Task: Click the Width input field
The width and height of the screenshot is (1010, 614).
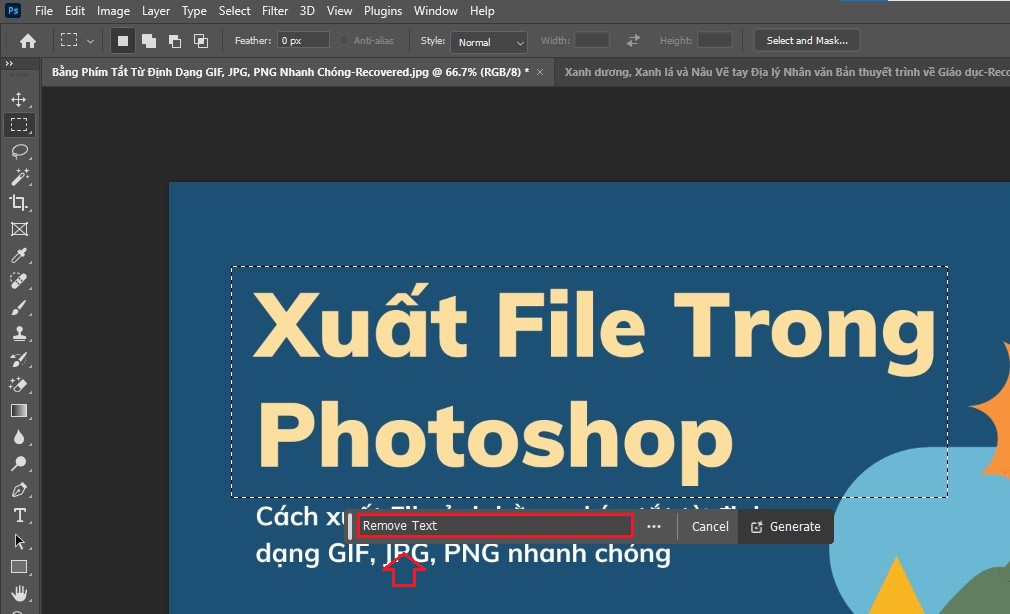Action: pyautogui.click(x=592, y=41)
